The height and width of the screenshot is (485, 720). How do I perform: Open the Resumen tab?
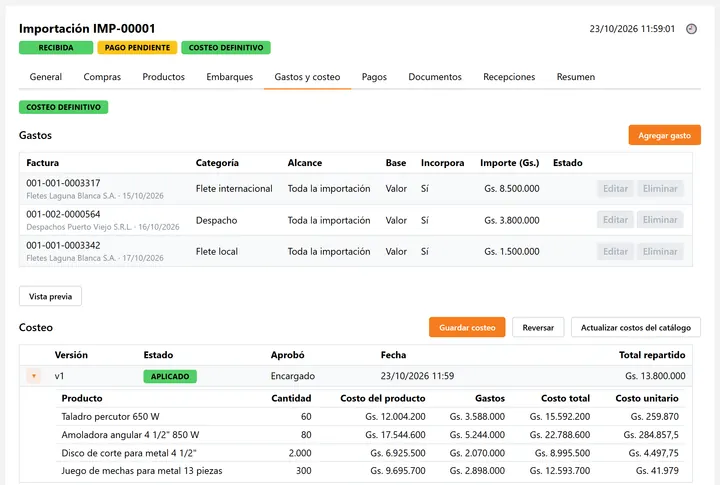(x=575, y=77)
